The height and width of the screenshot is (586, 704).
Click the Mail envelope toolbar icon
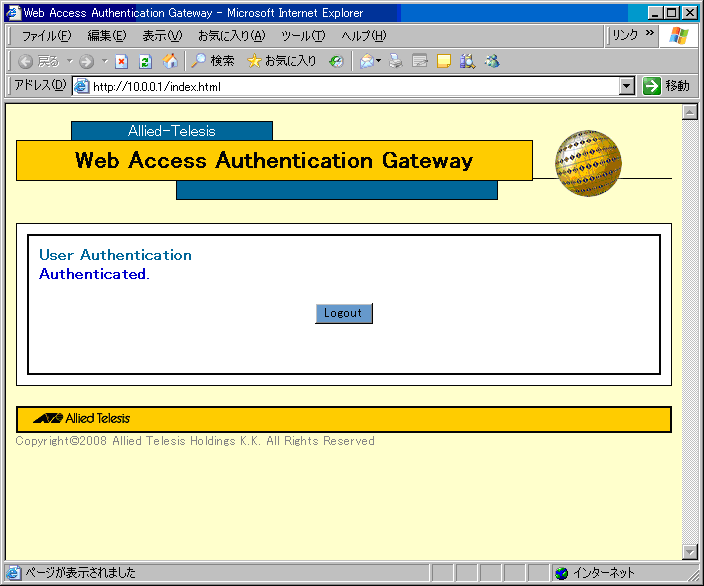pos(367,61)
